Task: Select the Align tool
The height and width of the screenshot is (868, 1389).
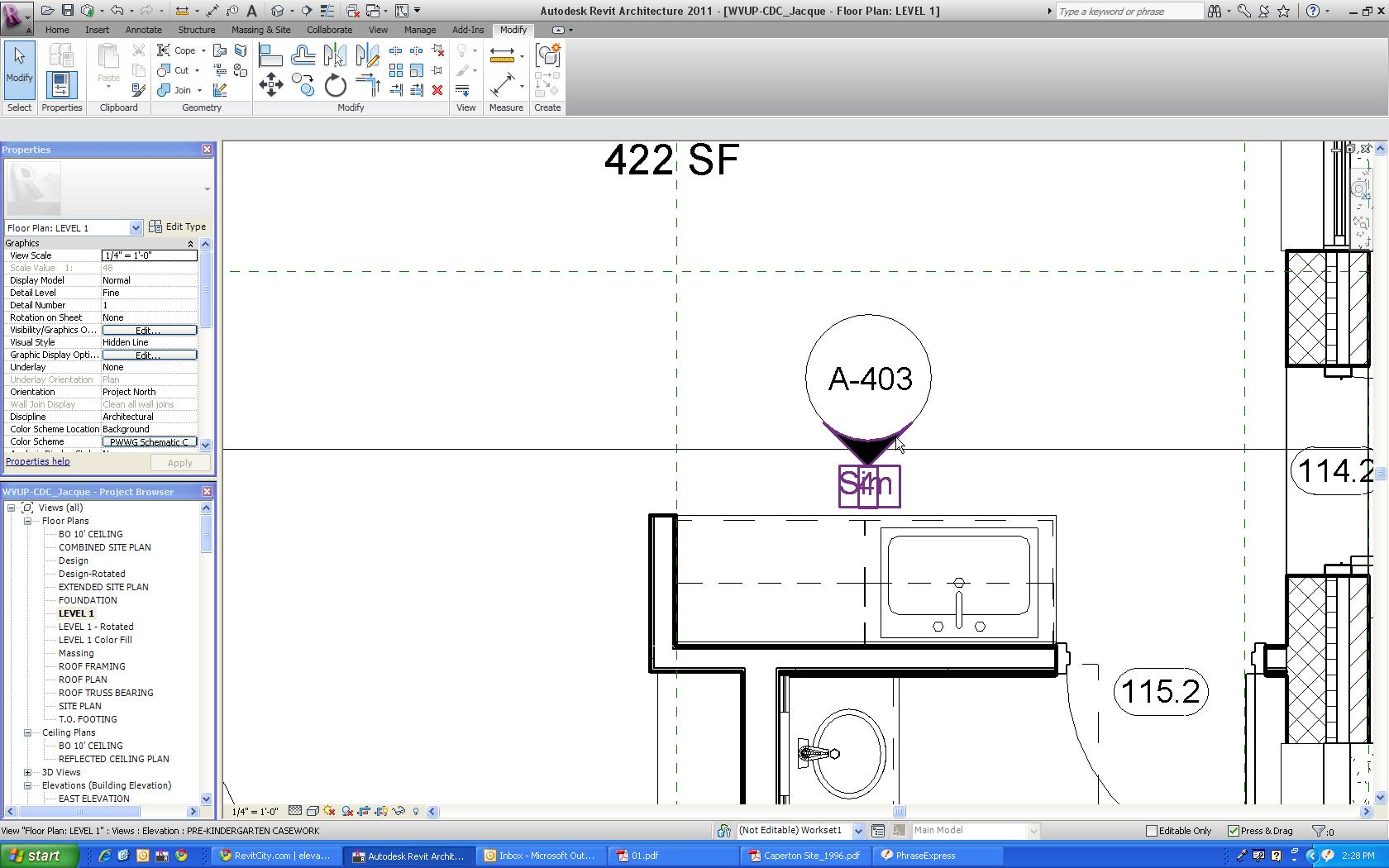Action: click(x=270, y=55)
